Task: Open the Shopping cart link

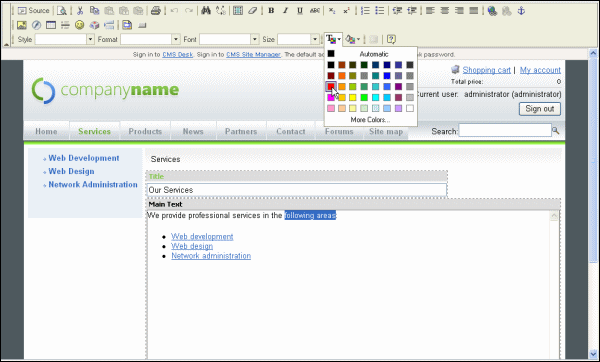Action: (x=486, y=70)
